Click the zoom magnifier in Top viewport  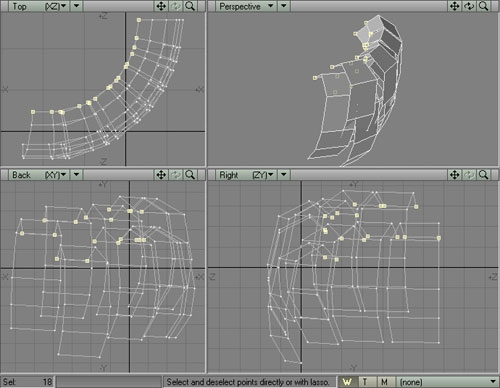[x=190, y=6]
